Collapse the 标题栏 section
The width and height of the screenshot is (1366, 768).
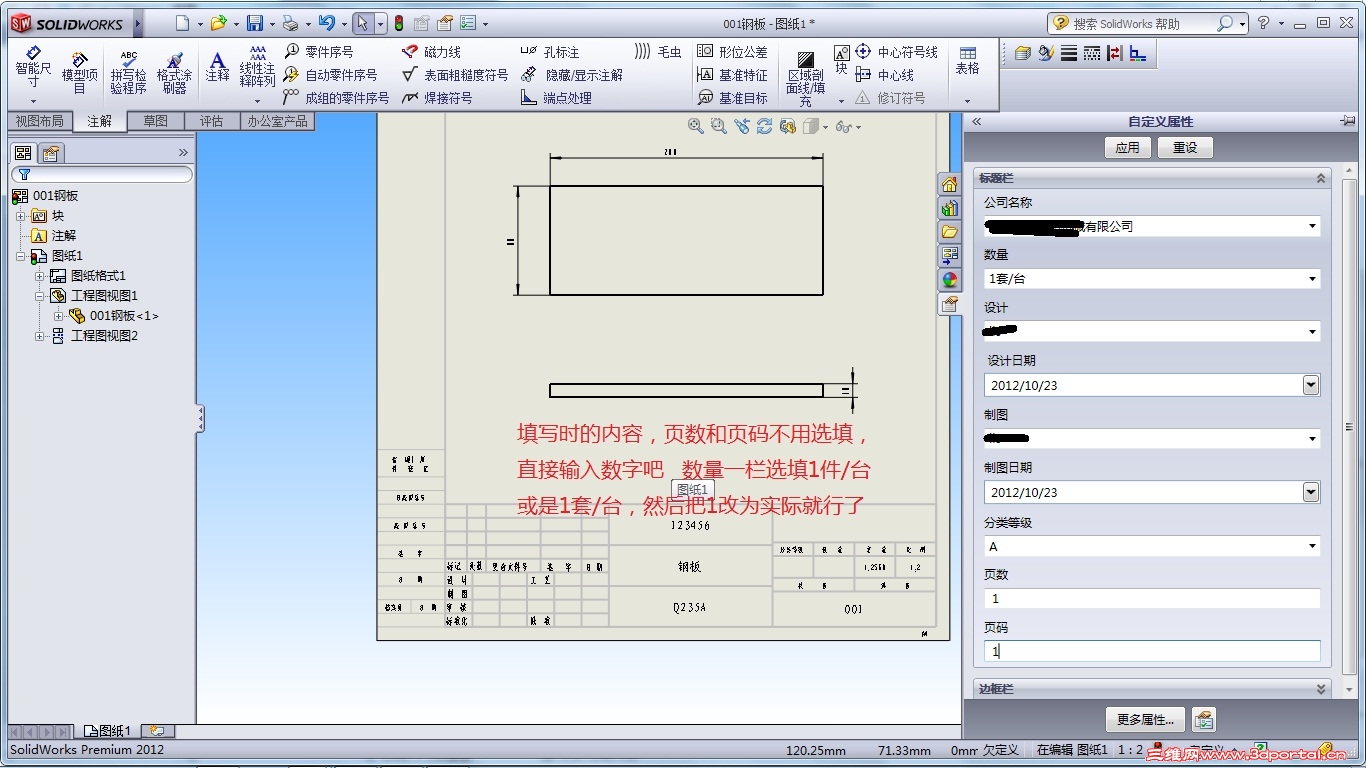[x=1321, y=178]
